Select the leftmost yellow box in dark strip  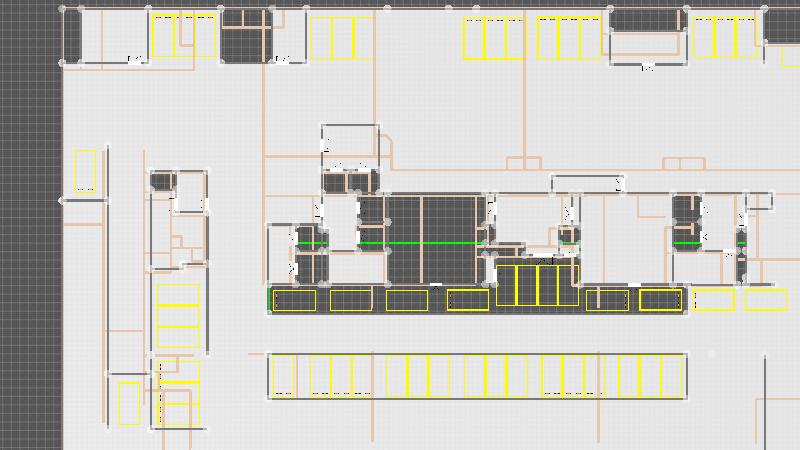click(294, 300)
